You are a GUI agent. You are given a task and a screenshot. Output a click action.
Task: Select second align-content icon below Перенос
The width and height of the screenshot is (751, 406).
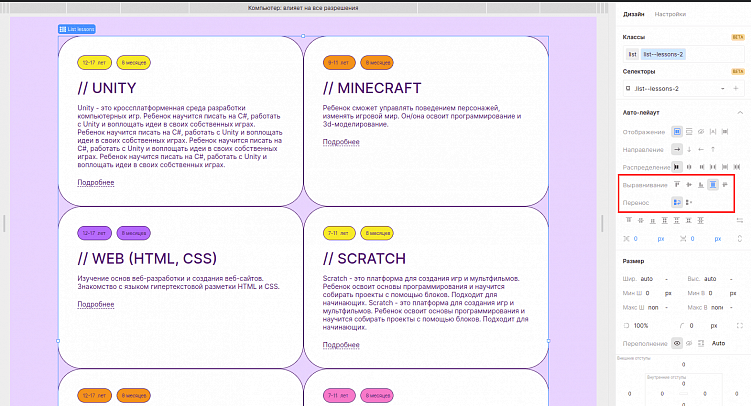pyautogui.click(x=641, y=220)
